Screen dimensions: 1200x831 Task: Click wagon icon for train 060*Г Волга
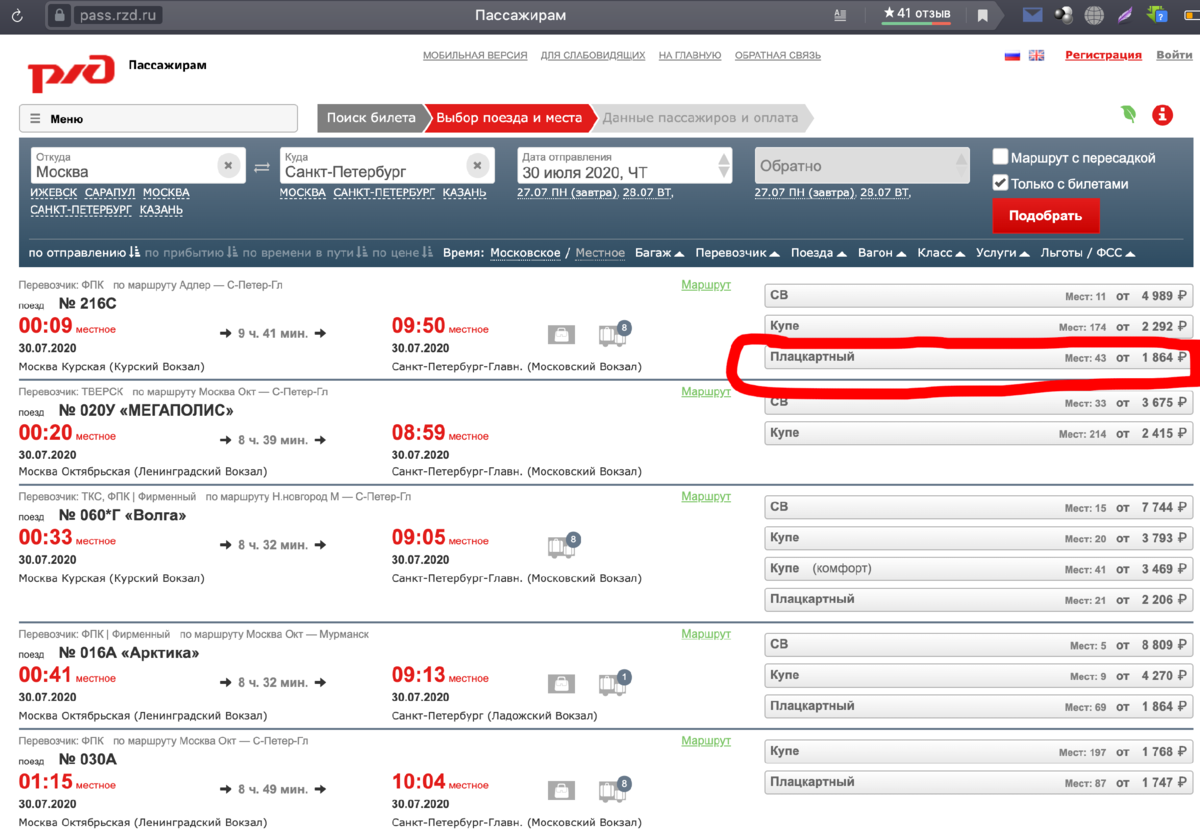[x=562, y=546]
